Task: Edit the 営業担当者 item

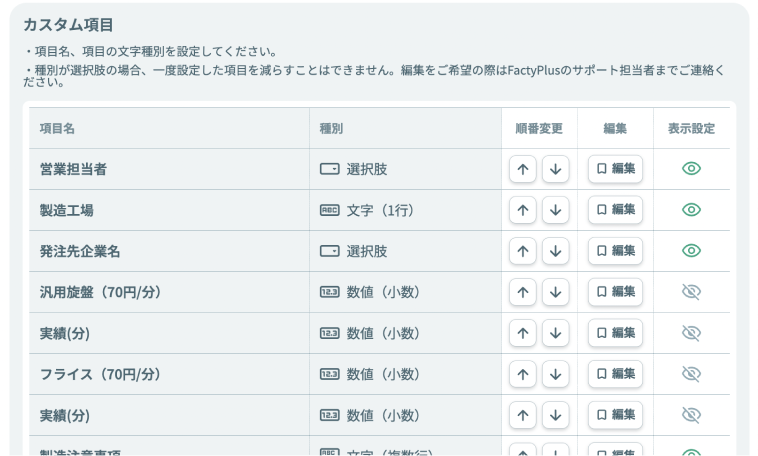Action: pos(615,169)
